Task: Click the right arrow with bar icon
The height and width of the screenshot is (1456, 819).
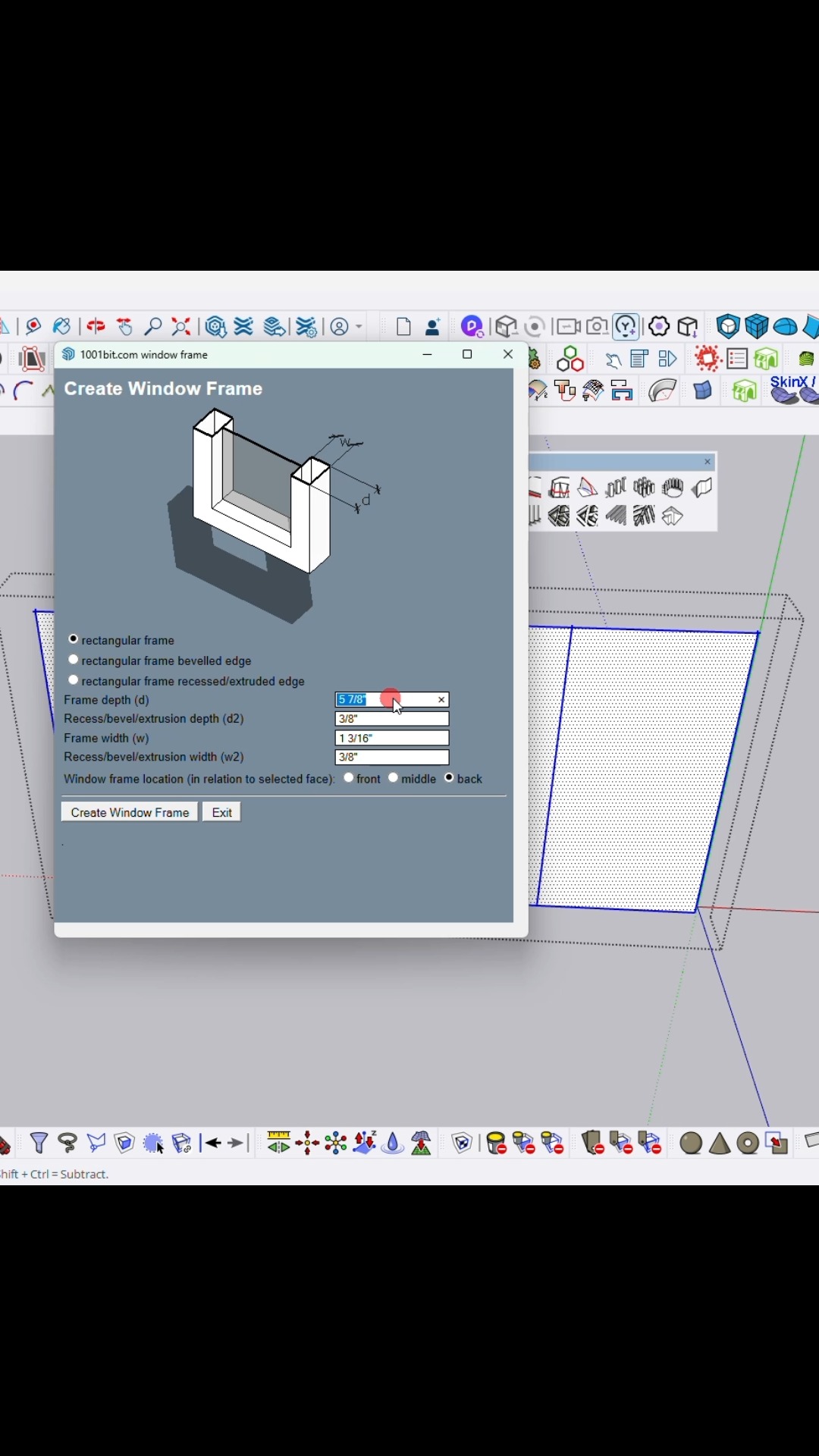Action: point(238,1144)
